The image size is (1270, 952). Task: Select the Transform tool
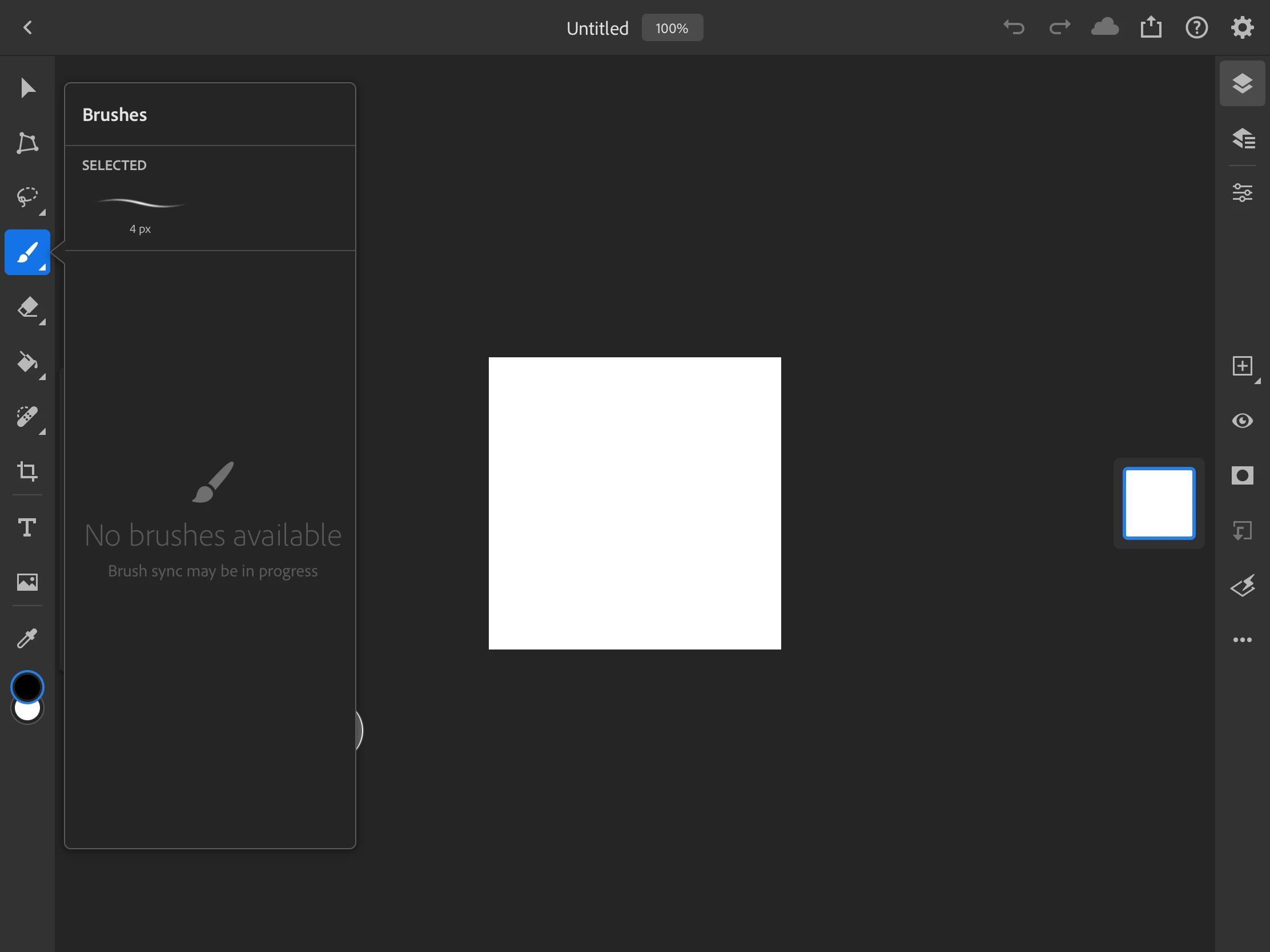tap(27, 143)
